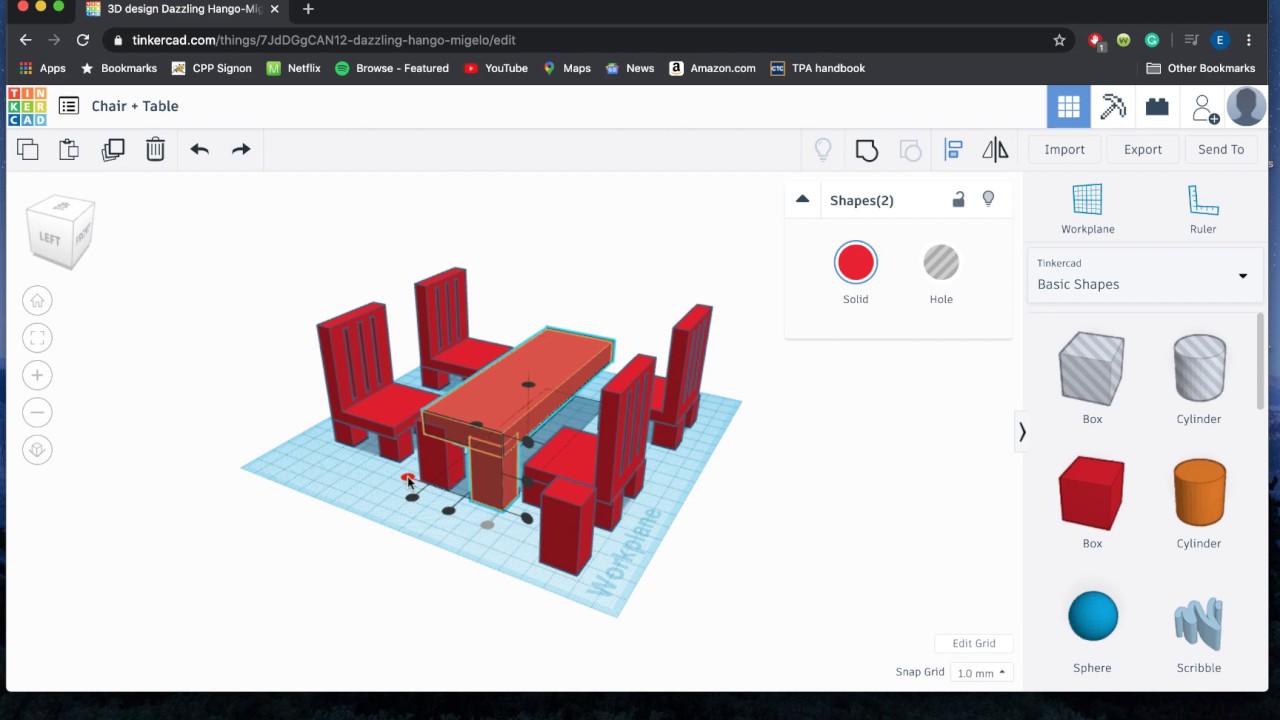Open a new browser tab
Viewport: 1280px width, 720px height.
(308, 9)
